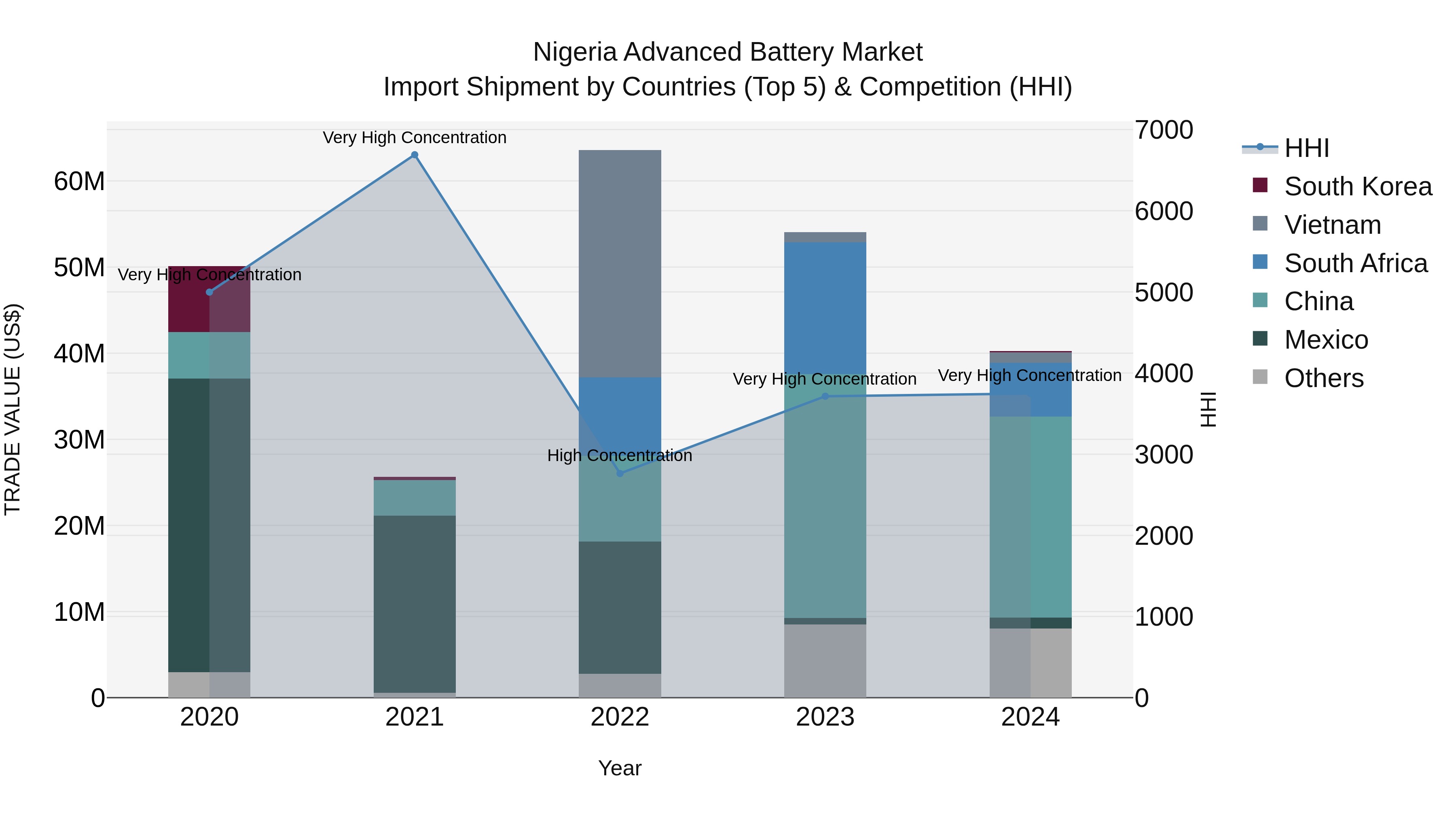Select the 2021 HHI data point
Screen dimensions: 1456x819
(414, 155)
